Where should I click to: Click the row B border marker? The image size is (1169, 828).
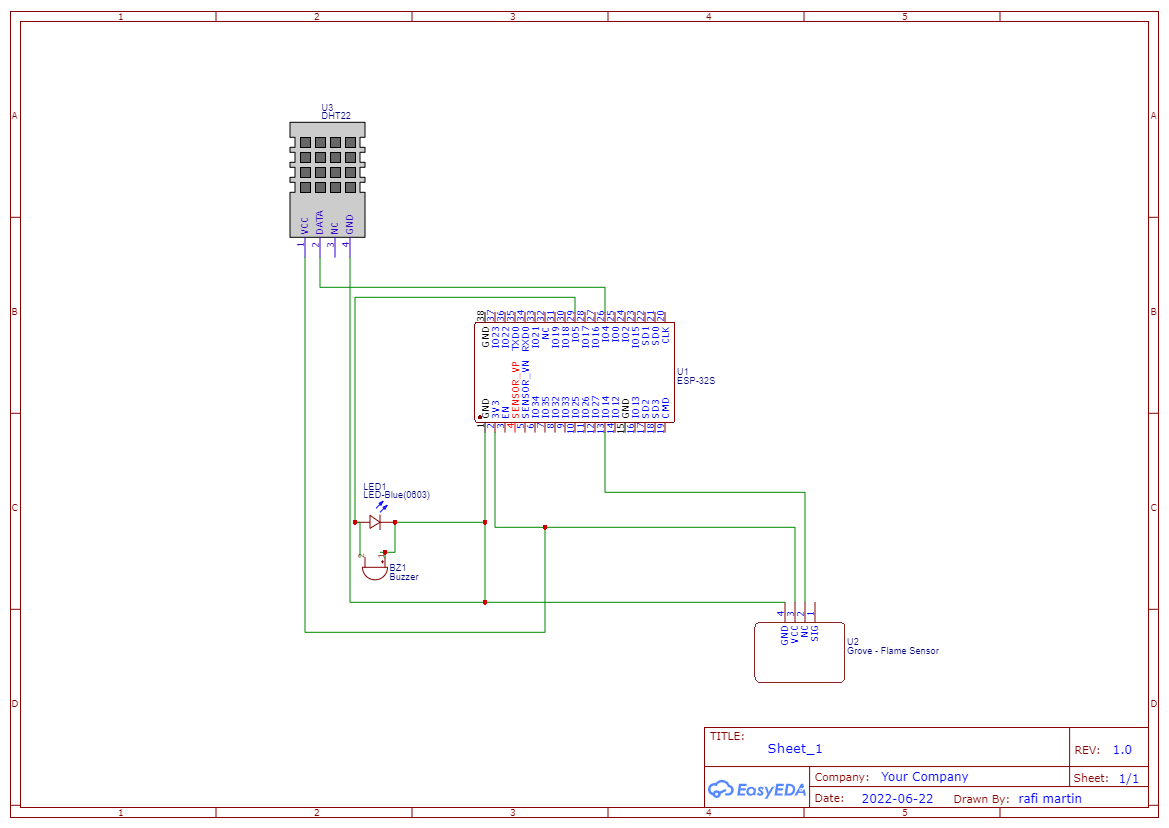click(x=14, y=310)
